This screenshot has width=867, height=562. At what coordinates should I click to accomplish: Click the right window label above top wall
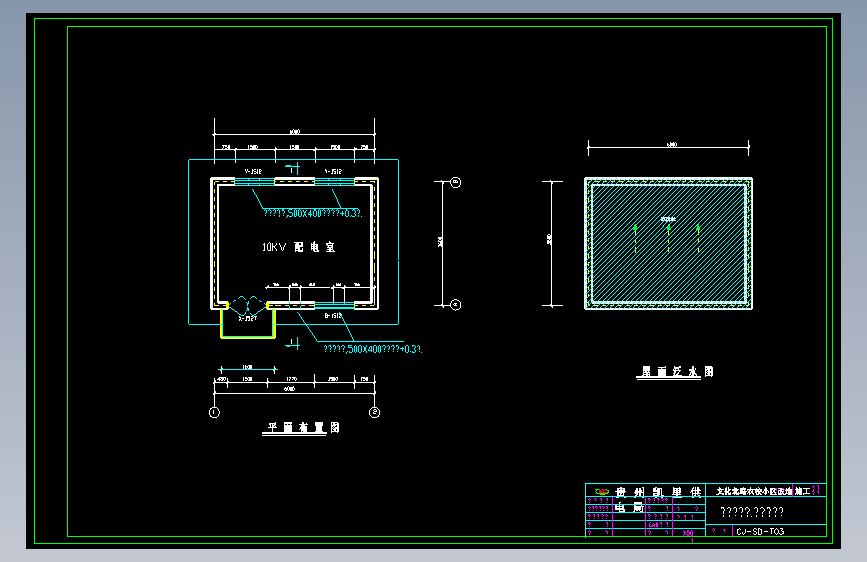pyautogui.click(x=333, y=171)
